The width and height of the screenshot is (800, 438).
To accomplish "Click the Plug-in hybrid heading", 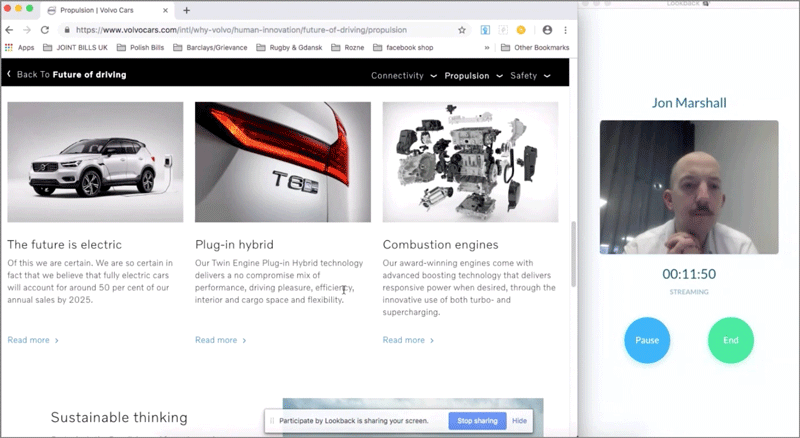I will click(x=234, y=245).
